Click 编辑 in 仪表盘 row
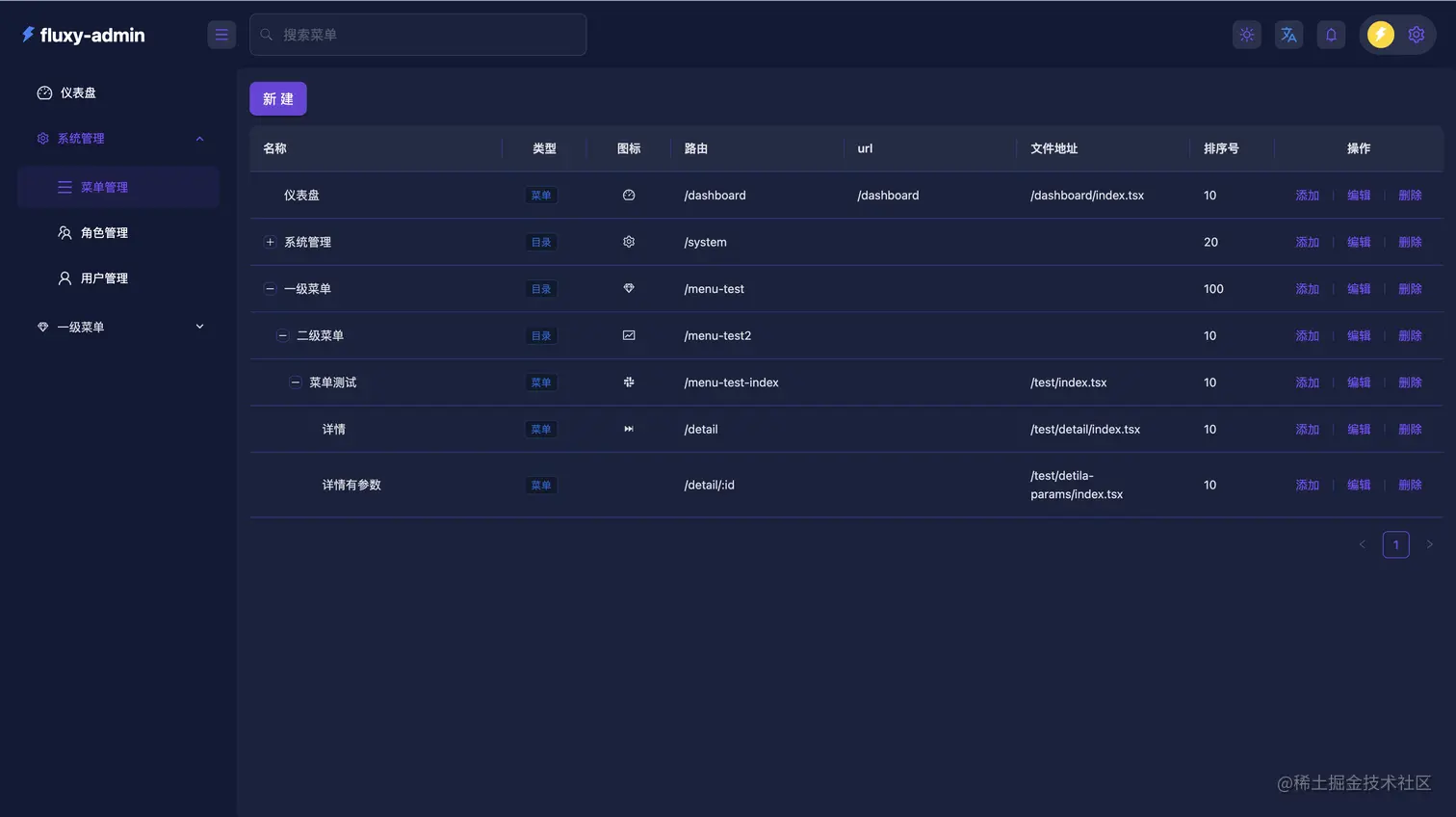The width and height of the screenshot is (1456, 817). [1359, 196]
